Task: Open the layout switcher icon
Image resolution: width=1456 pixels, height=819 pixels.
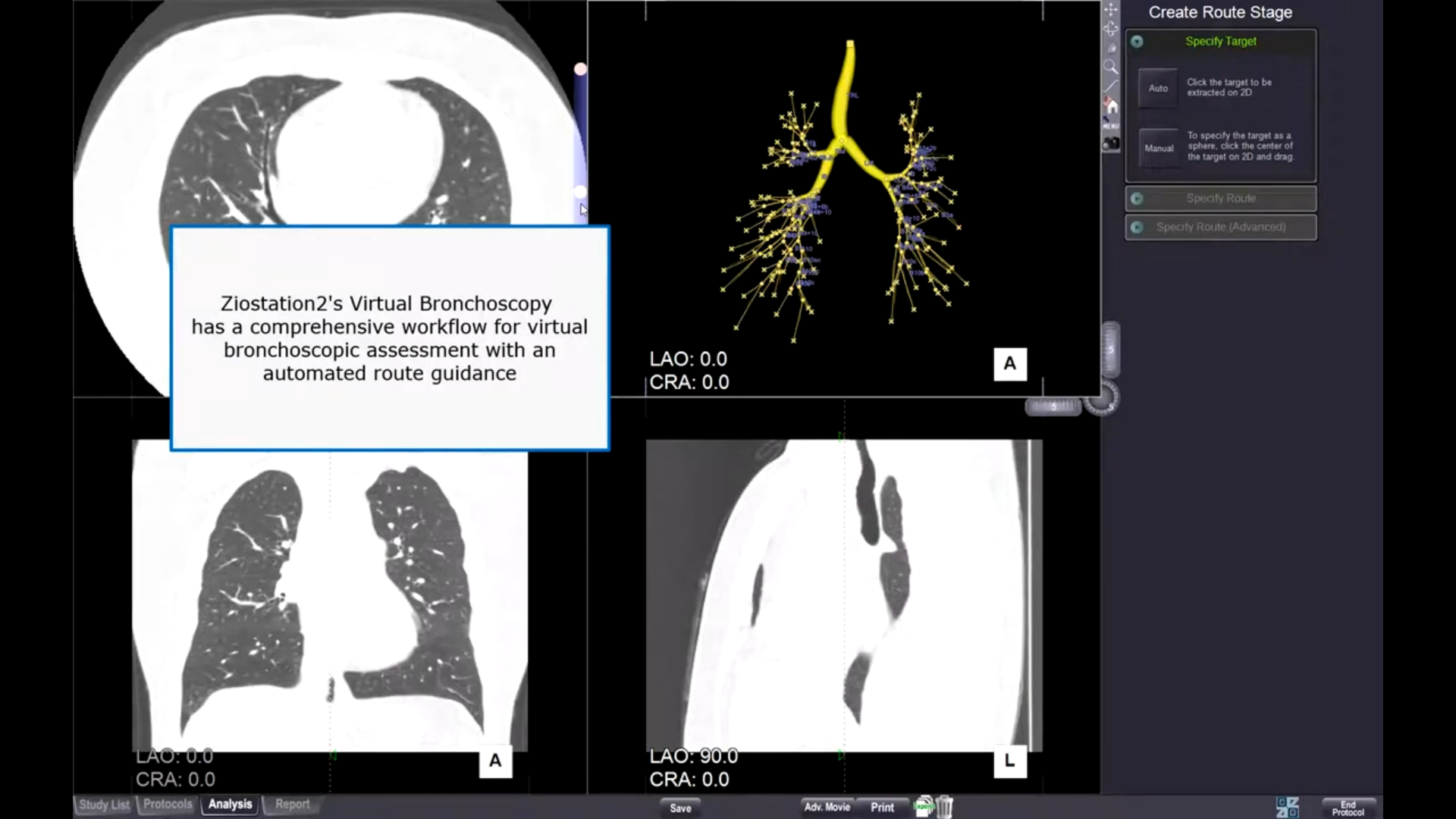Action: [1288, 807]
